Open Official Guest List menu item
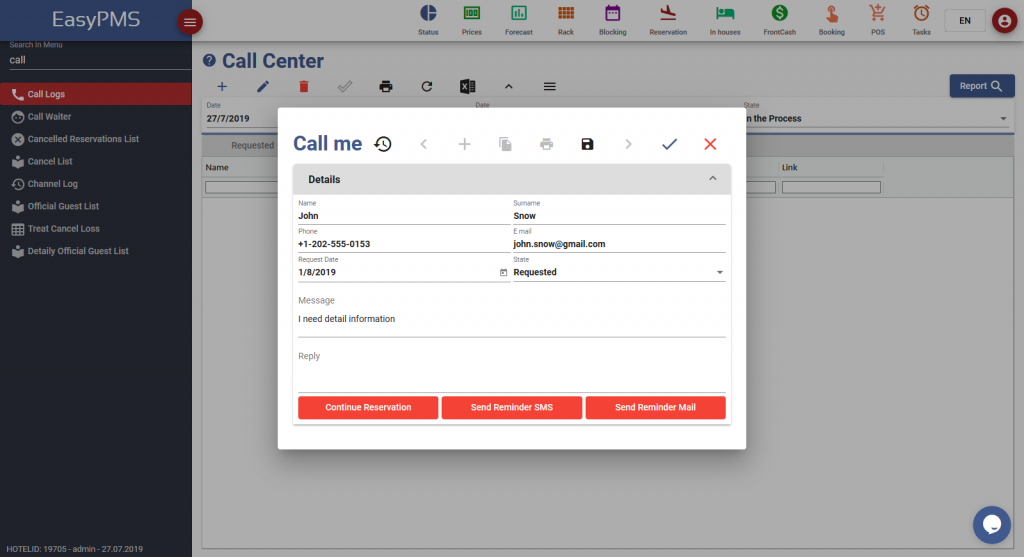The width and height of the screenshot is (1024, 557). click(96, 206)
